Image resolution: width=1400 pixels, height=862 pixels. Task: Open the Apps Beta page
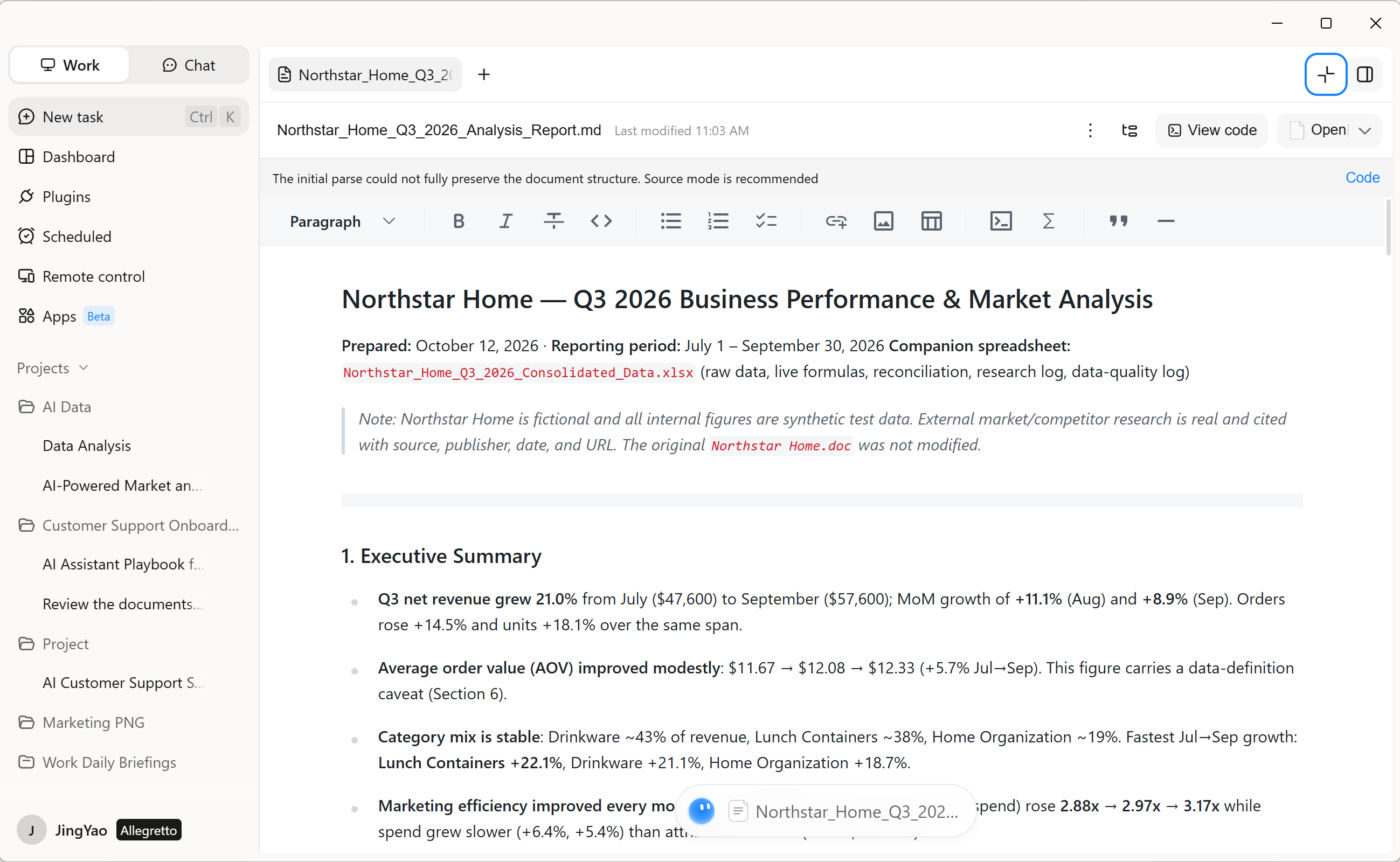pyautogui.click(x=129, y=316)
